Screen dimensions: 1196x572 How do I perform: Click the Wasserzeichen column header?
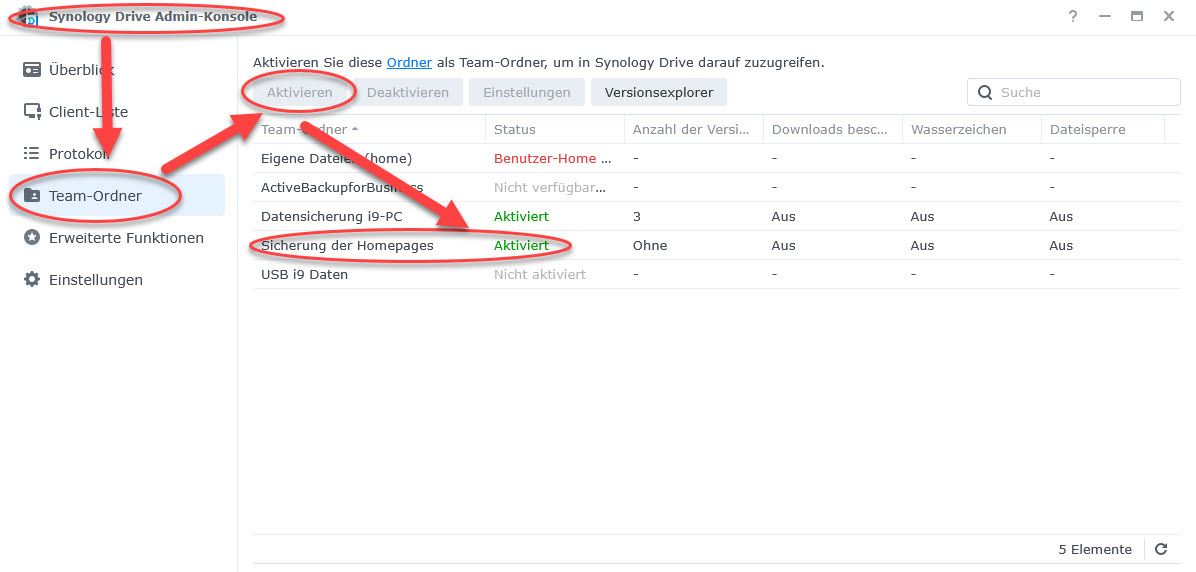click(x=958, y=129)
